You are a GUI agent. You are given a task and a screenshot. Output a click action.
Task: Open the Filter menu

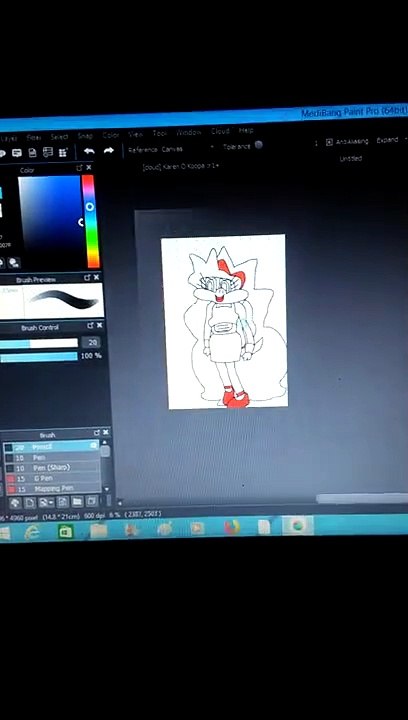click(34, 137)
